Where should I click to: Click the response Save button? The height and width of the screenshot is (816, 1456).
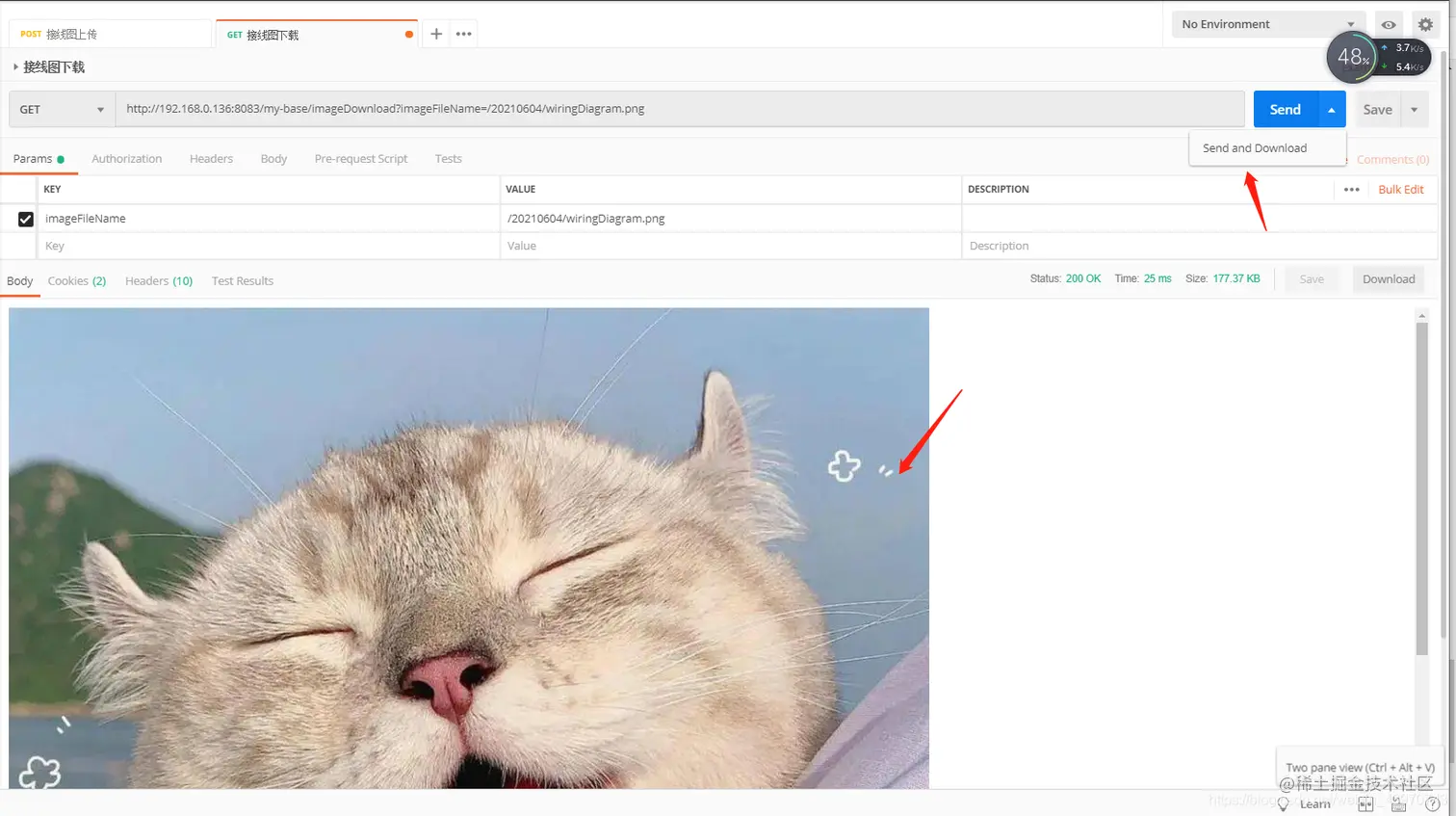click(1312, 279)
